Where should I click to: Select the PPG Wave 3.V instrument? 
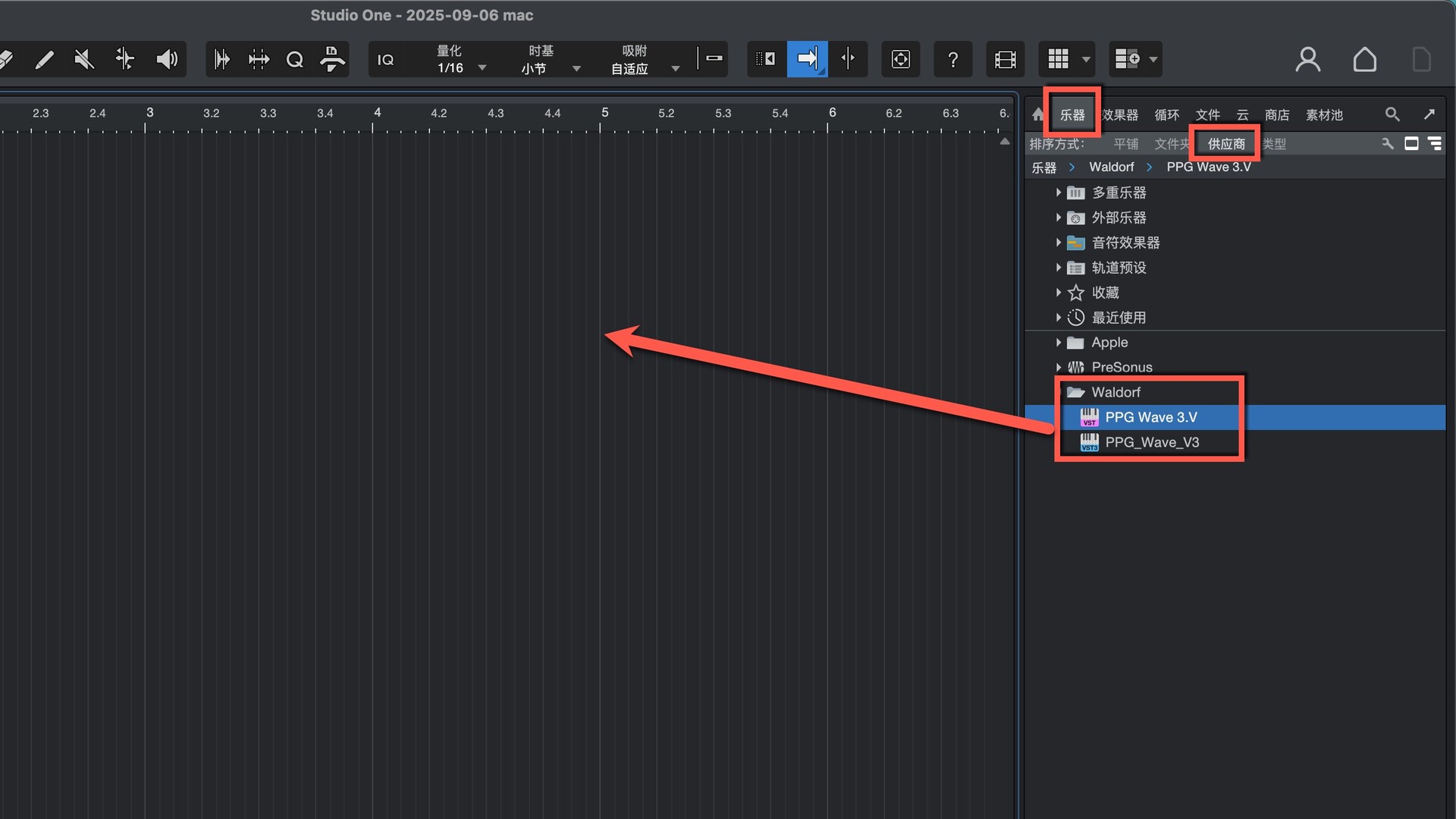(1235, 417)
